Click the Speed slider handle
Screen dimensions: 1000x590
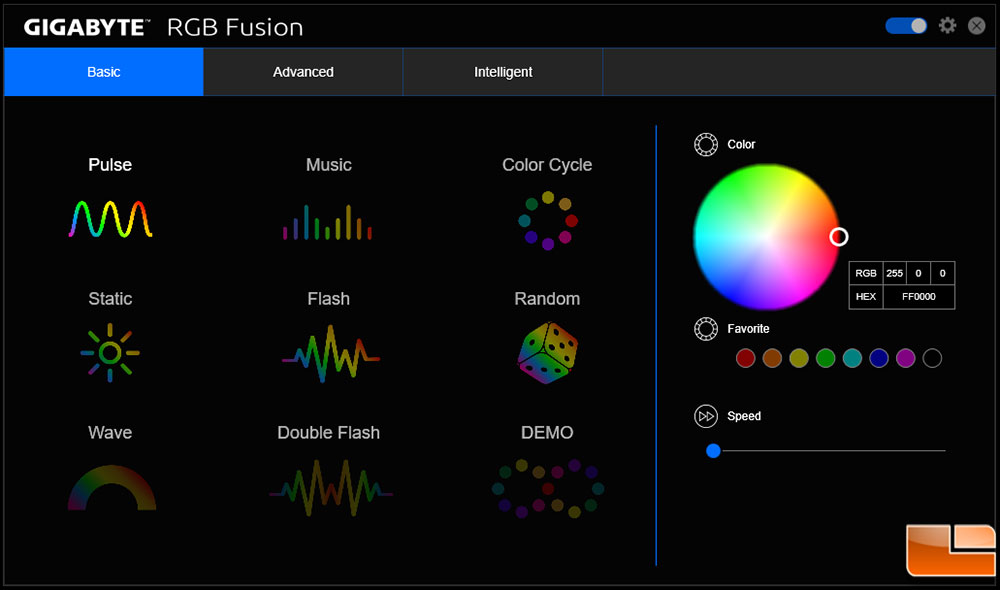[713, 451]
